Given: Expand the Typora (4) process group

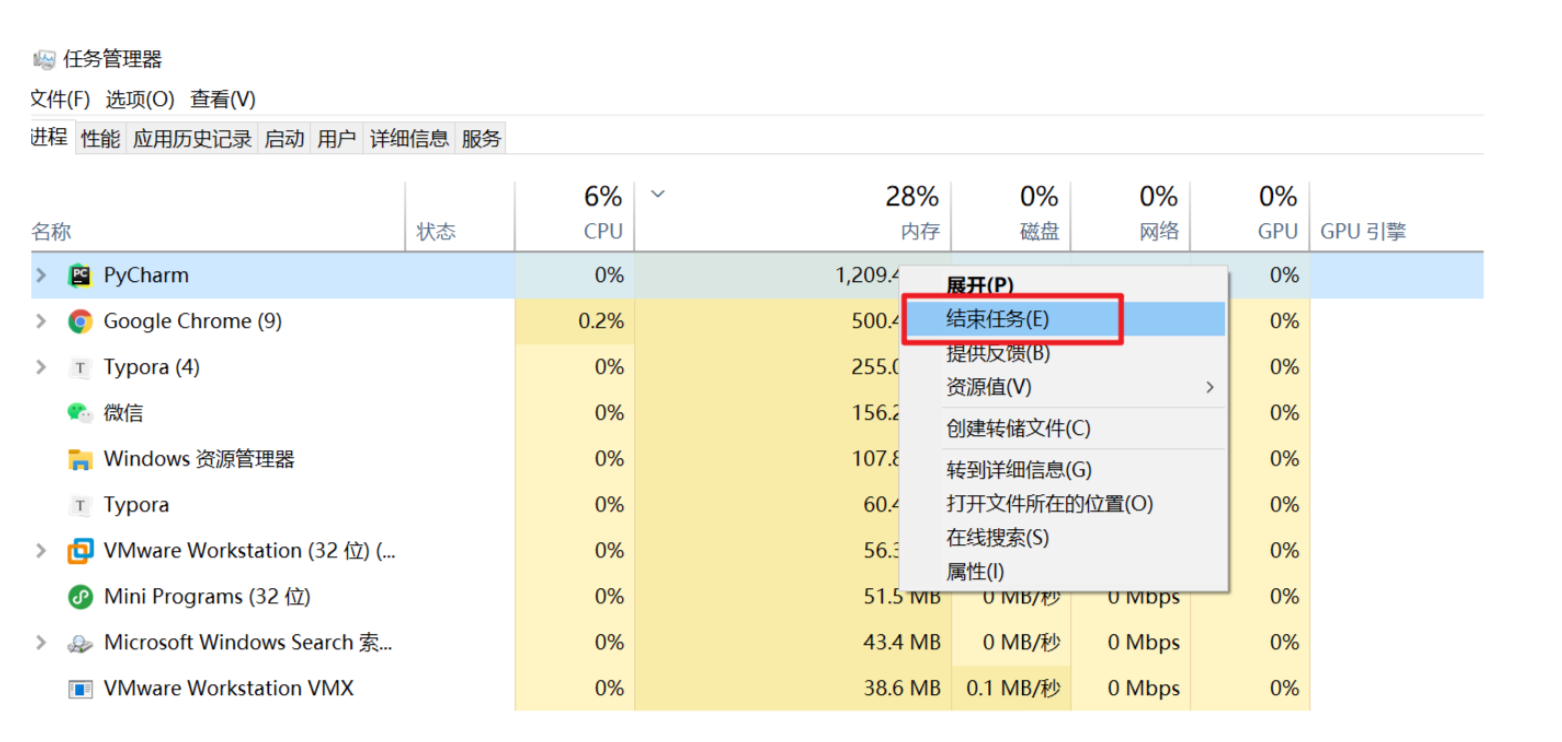Looking at the screenshot, I should click(x=41, y=367).
